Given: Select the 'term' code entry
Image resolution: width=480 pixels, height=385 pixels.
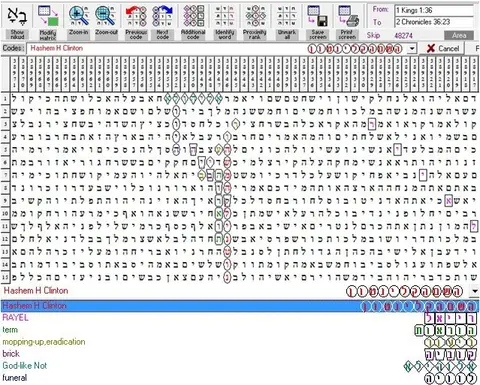Looking at the screenshot, I should click(240, 330).
